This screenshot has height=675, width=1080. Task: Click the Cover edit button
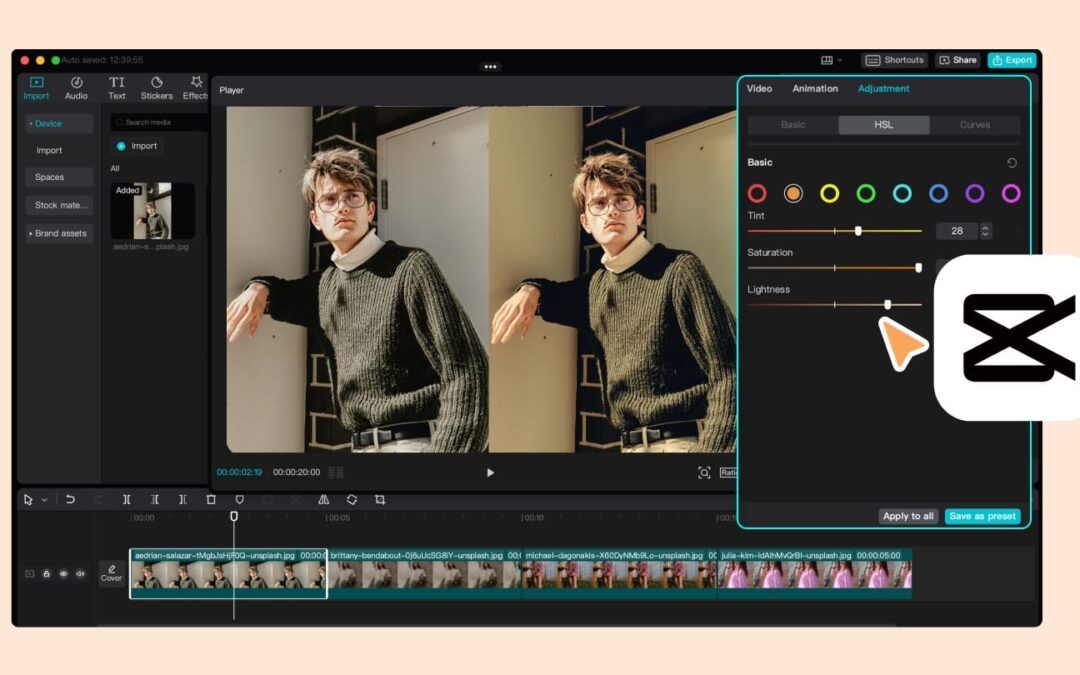111,573
